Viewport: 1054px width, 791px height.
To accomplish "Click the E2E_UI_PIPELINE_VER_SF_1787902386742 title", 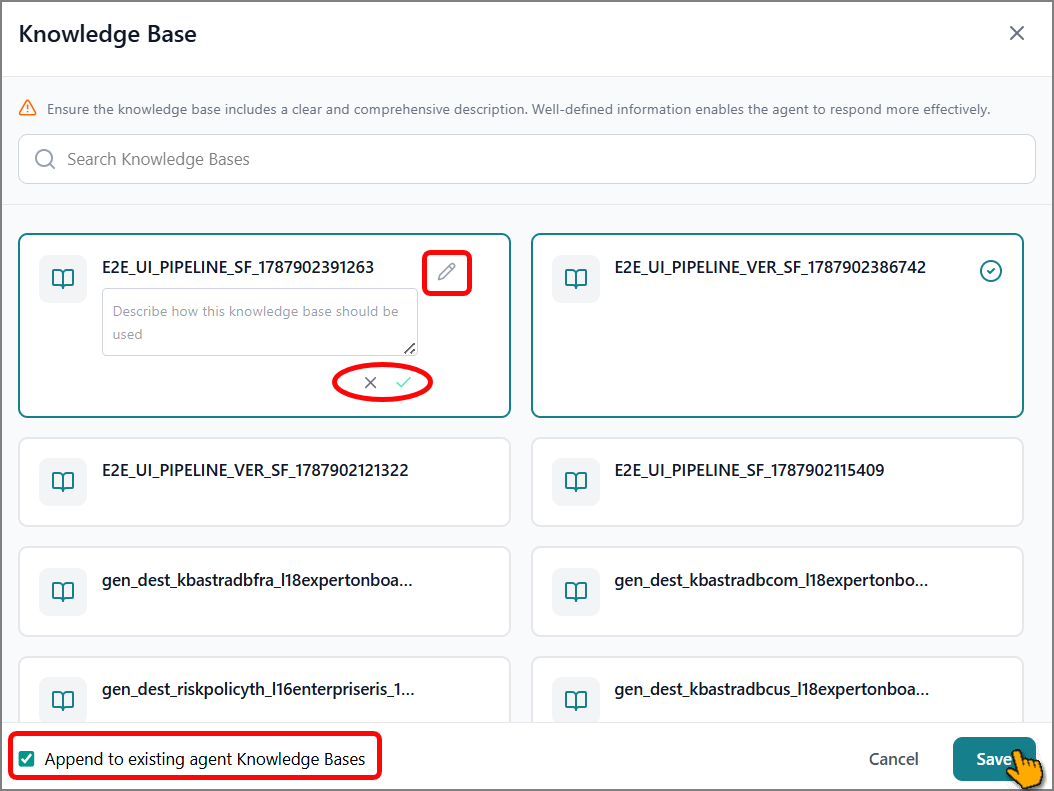I will (770, 267).
